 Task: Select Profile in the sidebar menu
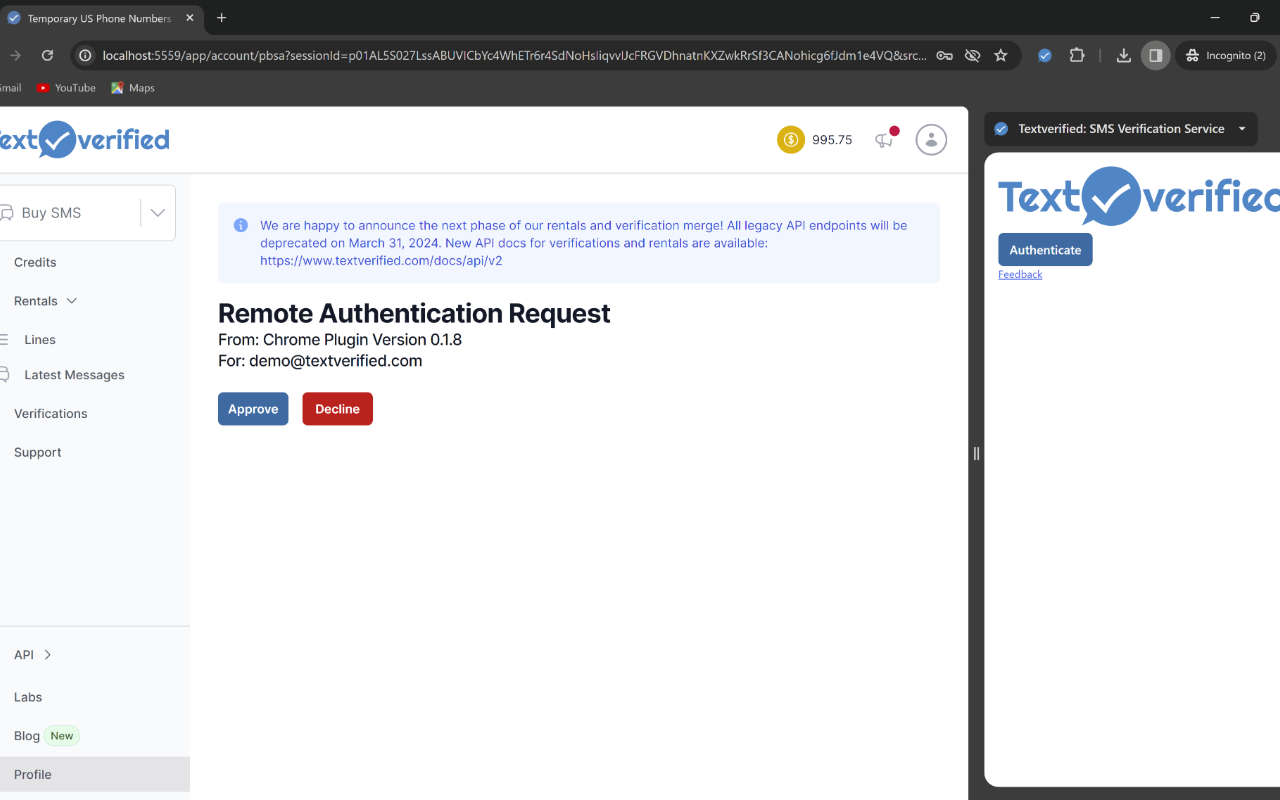click(x=32, y=774)
